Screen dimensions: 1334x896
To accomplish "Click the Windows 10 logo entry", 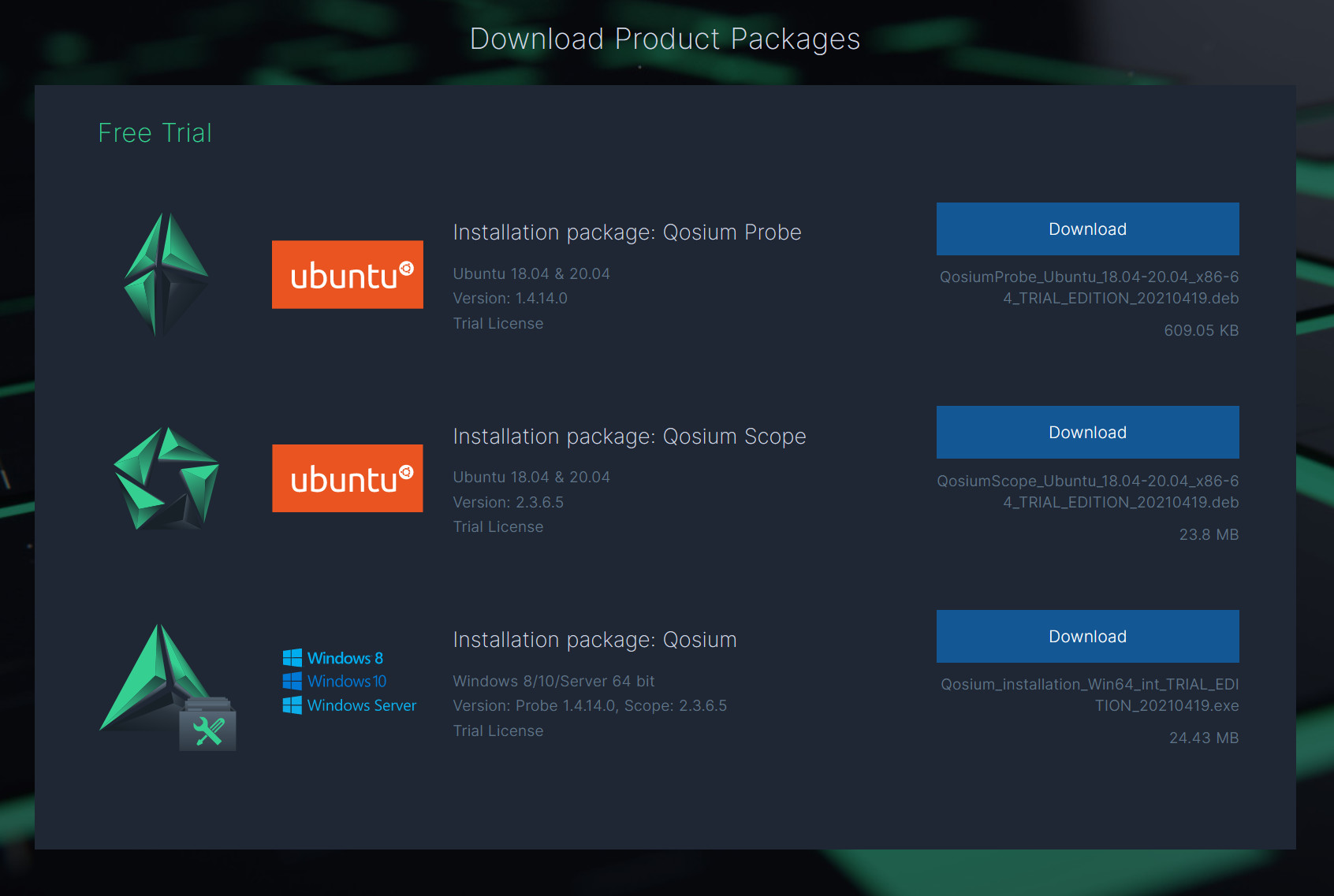I will click(334, 681).
